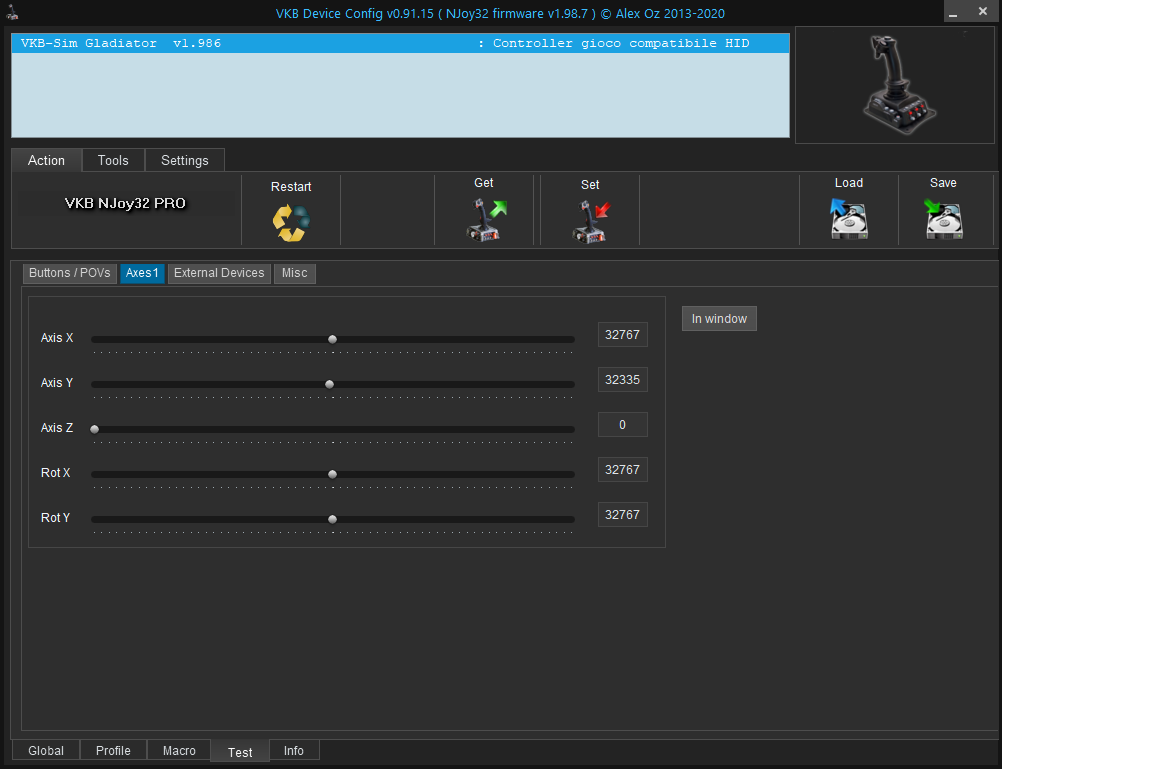Click the Axis X value field 32767
This screenshot has height=769, width=1152.
[x=622, y=335]
